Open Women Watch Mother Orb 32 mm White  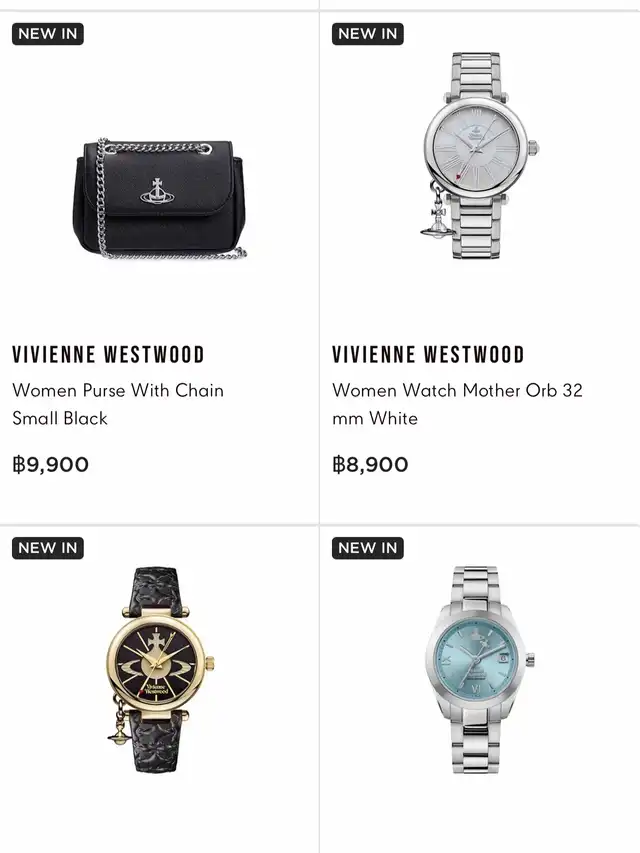[x=457, y=404]
